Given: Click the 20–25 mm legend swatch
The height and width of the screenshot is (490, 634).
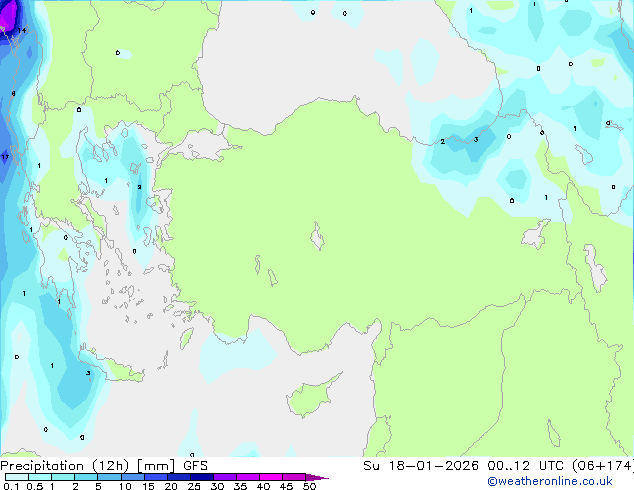Looking at the screenshot, I should click(178, 477).
